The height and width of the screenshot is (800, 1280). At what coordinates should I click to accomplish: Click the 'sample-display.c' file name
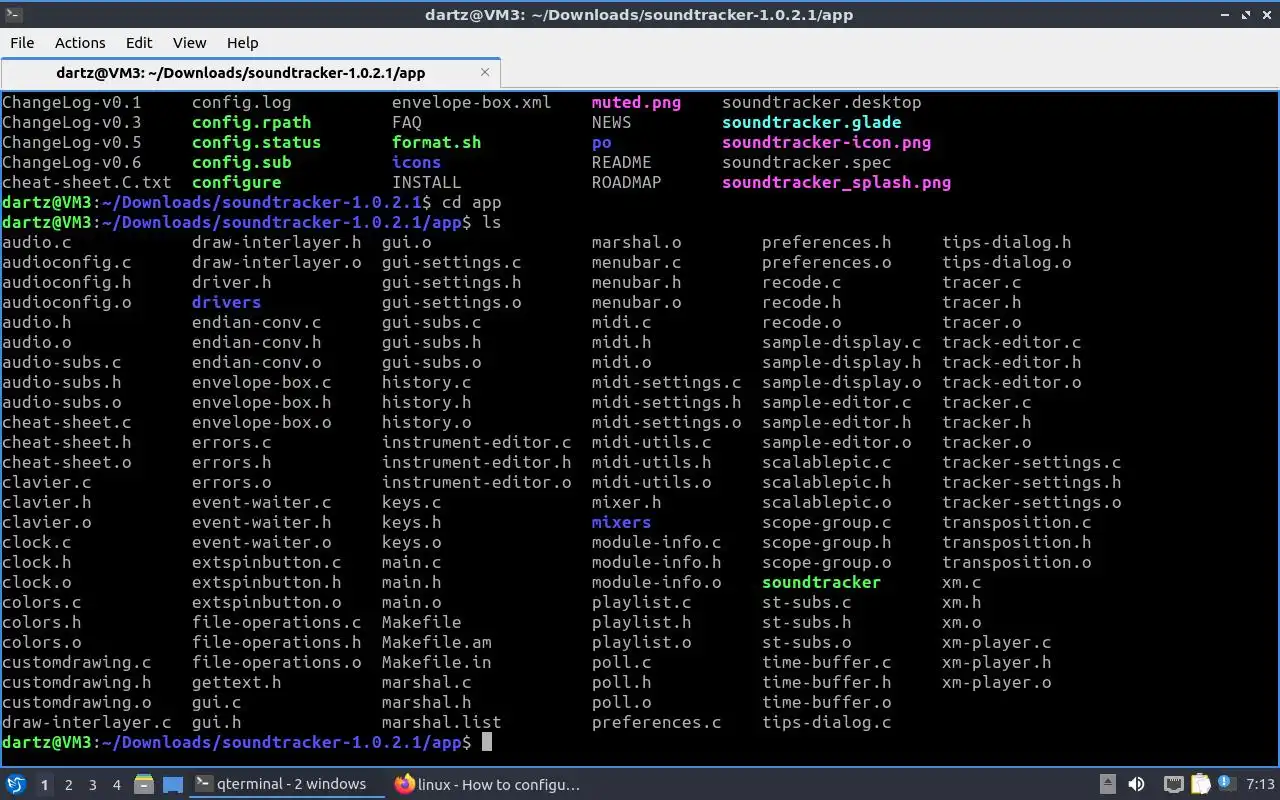pos(842,342)
